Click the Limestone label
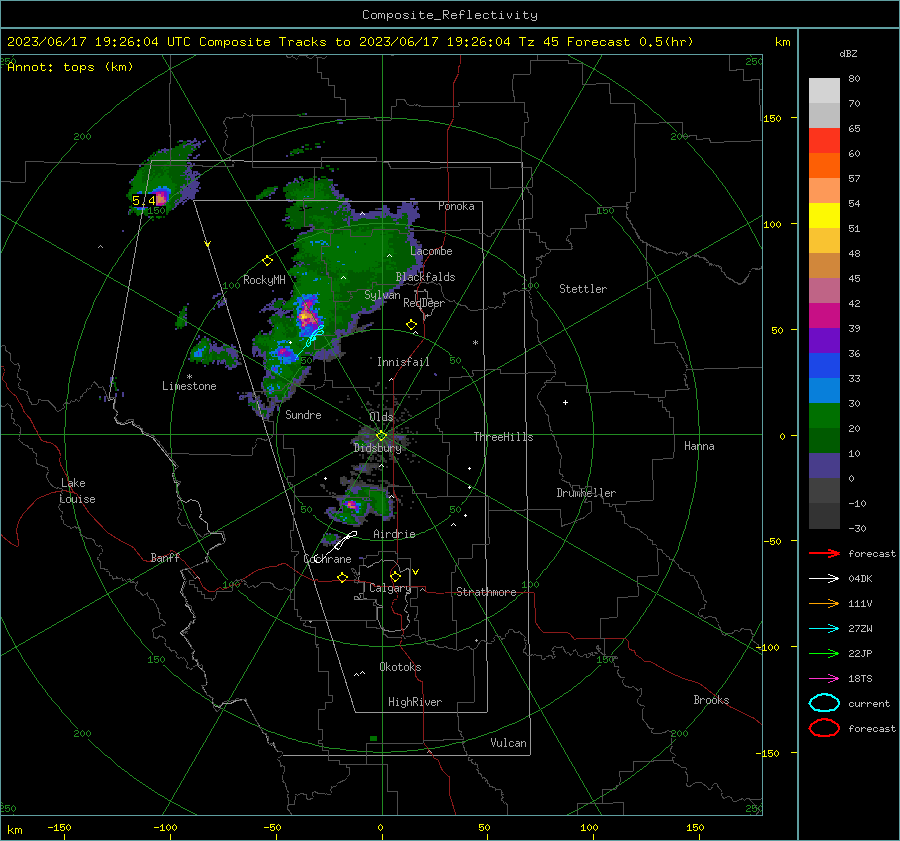900x841 pixels. point(189,386)
